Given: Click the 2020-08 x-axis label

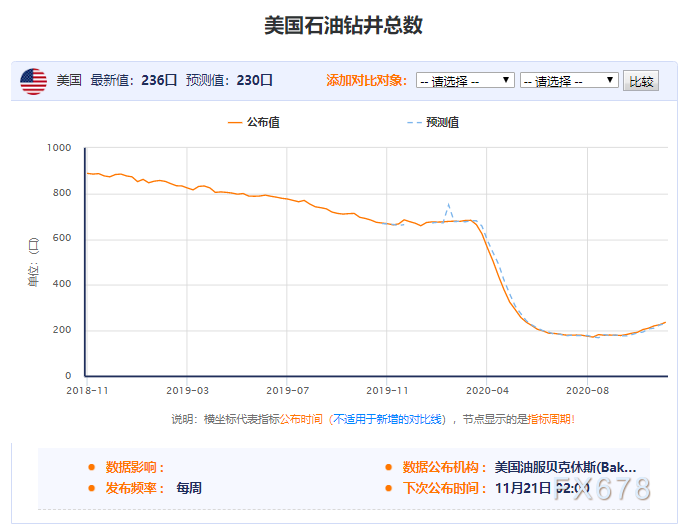Looking at the screenshot, I should 588,391.
